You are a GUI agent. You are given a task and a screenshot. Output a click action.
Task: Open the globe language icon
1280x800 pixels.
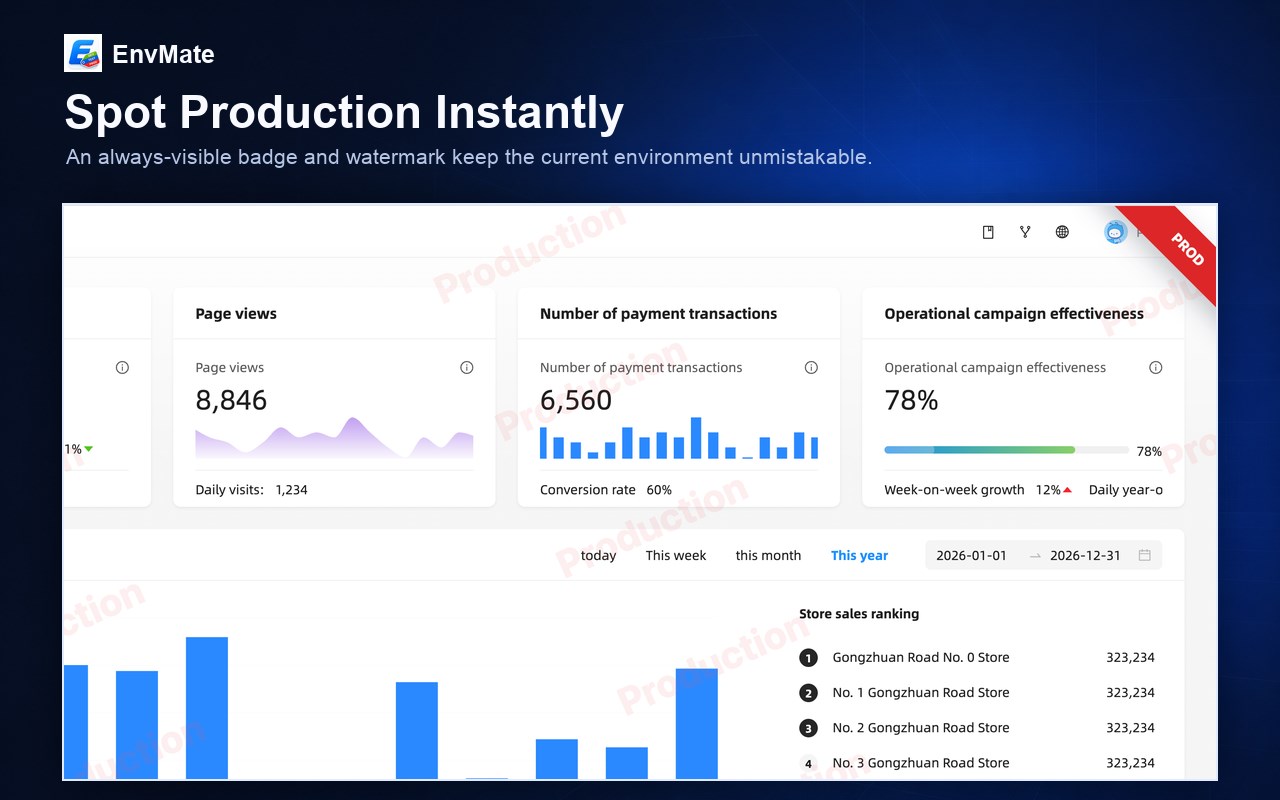point(1062,232)
